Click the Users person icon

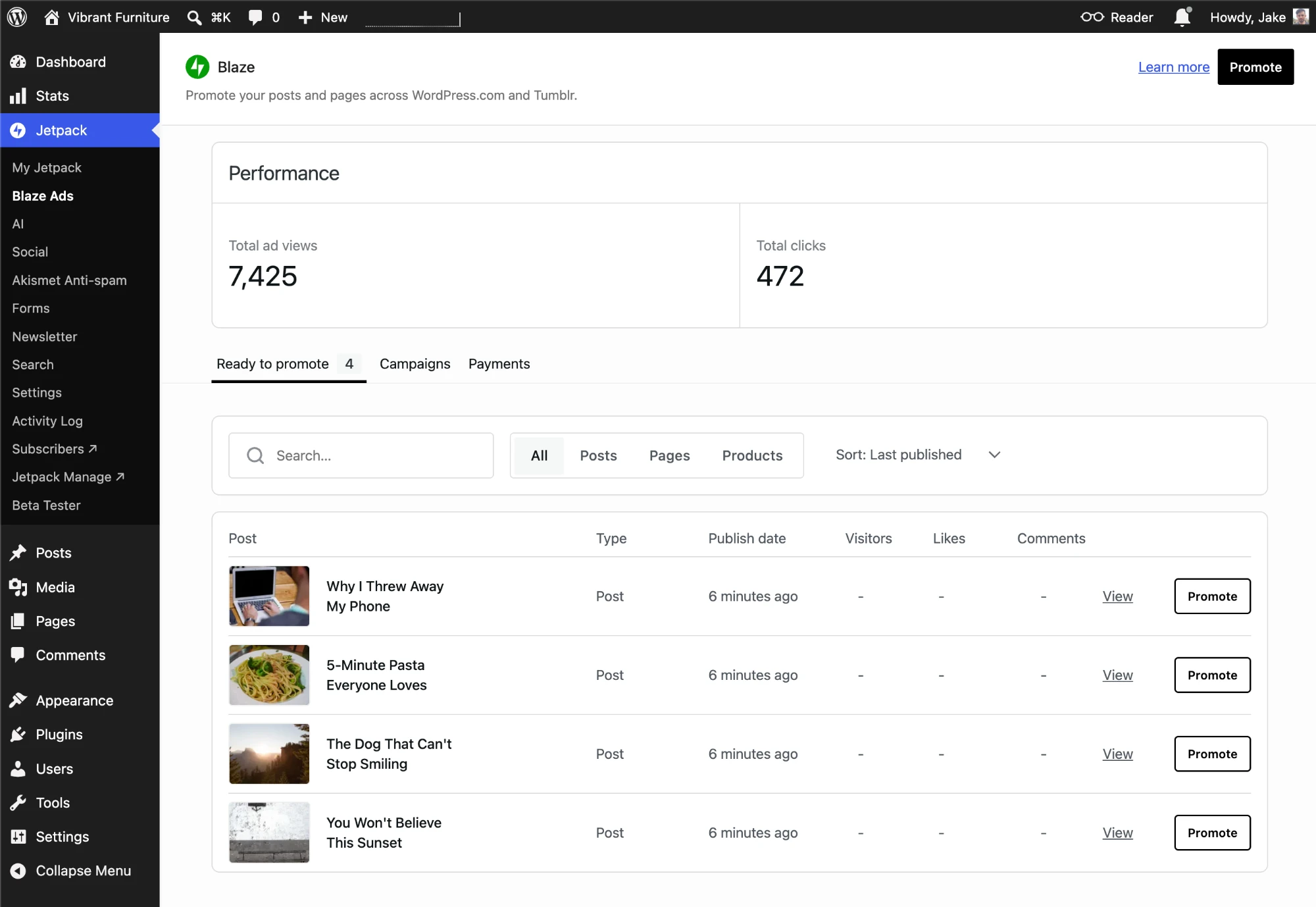click(18, 769)
